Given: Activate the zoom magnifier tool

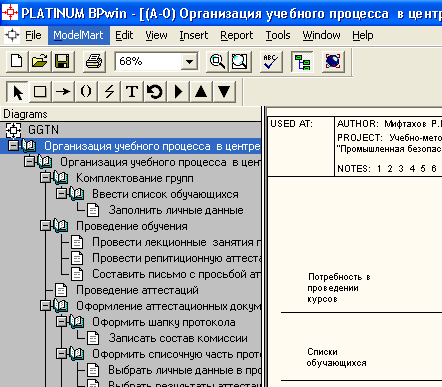Looking at the screenshot, I should (217, 61).
